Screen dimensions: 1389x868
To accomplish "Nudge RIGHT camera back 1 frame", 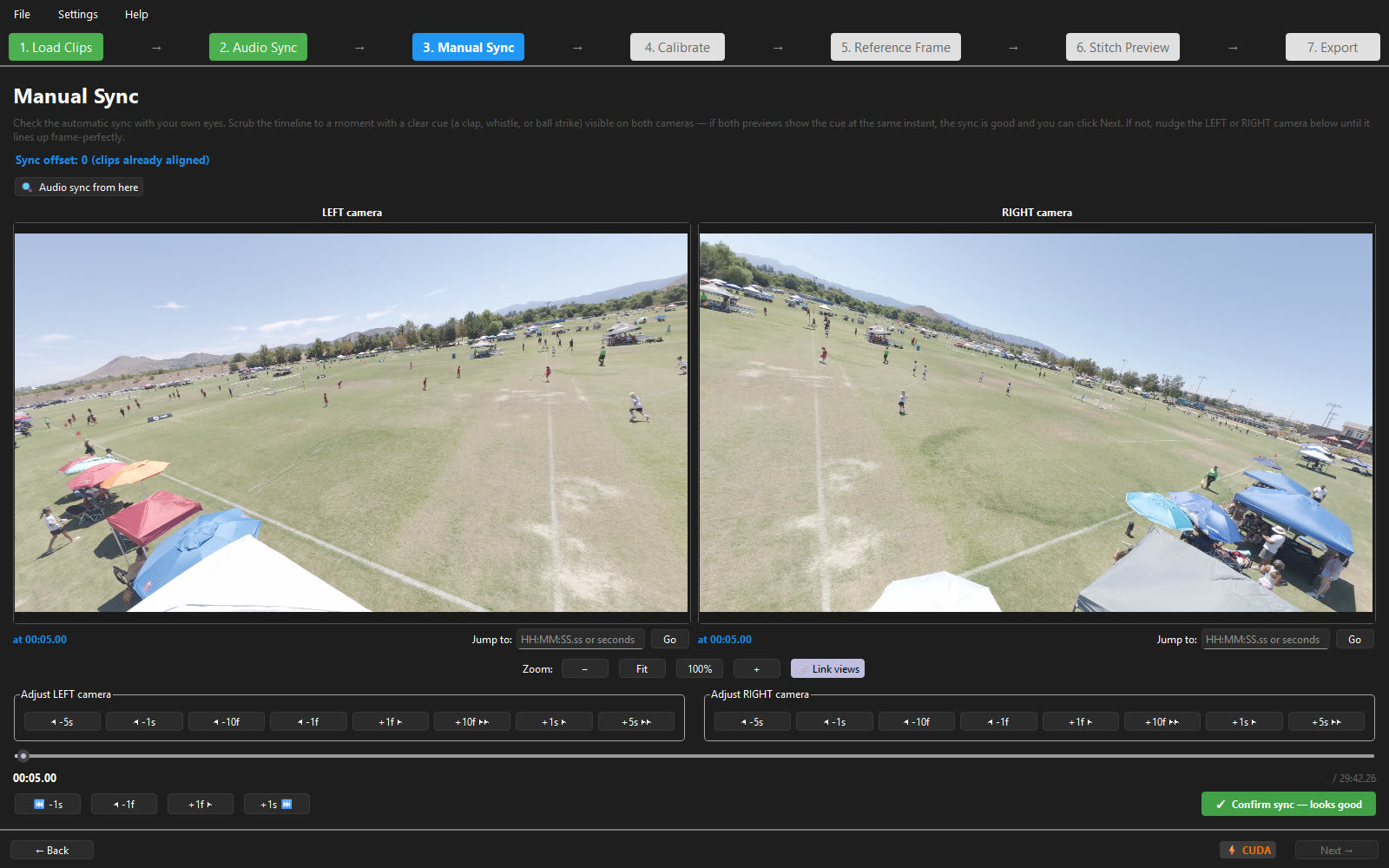I will tap(998, 721).
